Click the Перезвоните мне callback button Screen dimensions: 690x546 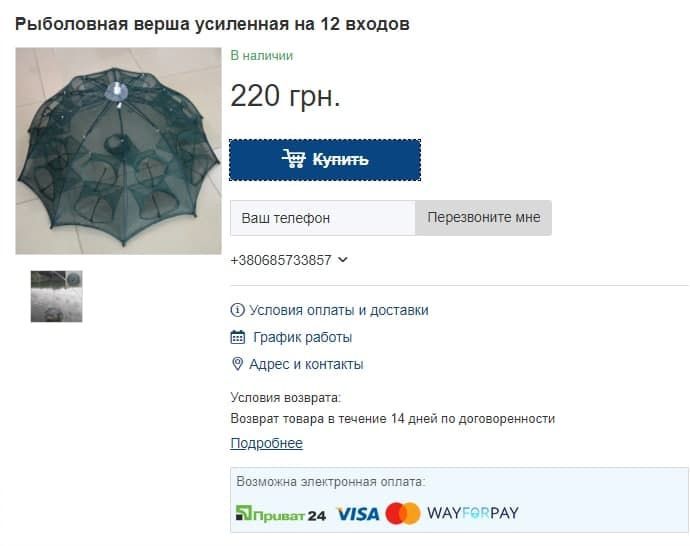pyautogui.click(x=483, y=218)
